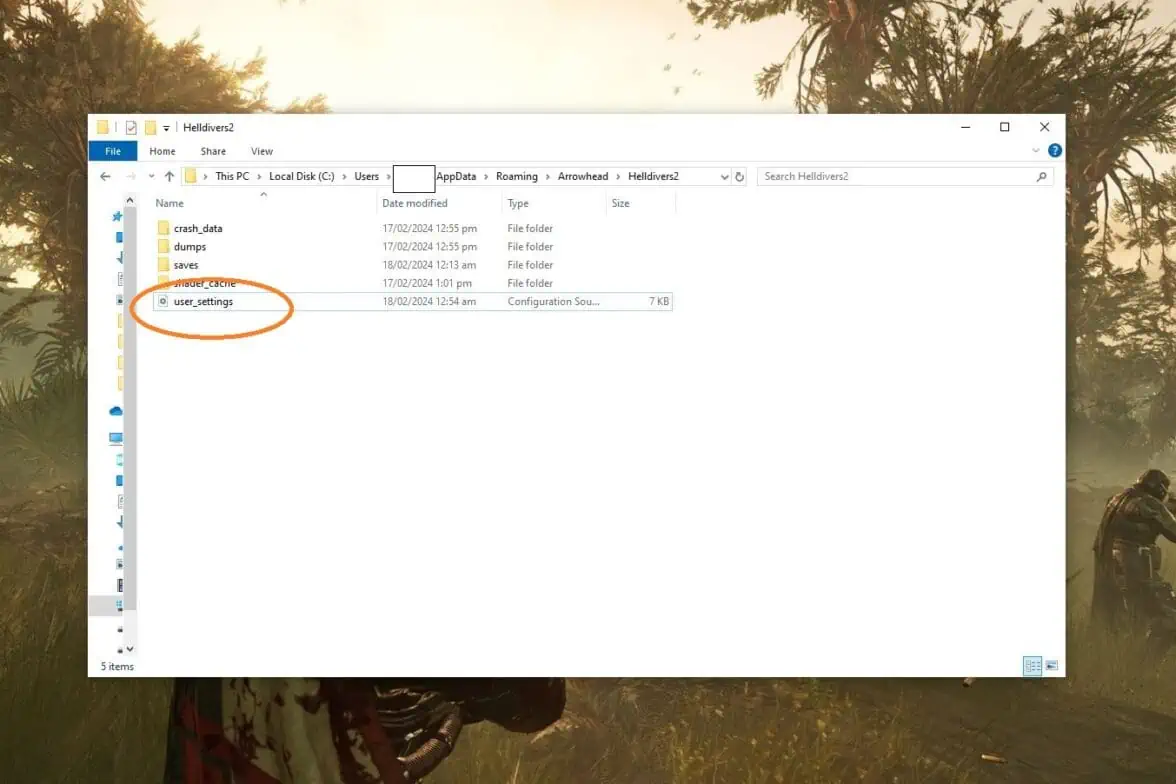Click the user_settings date 18/02/2024 12:54 am
This screenshot has width=1176, height=784.
[429, 302]
